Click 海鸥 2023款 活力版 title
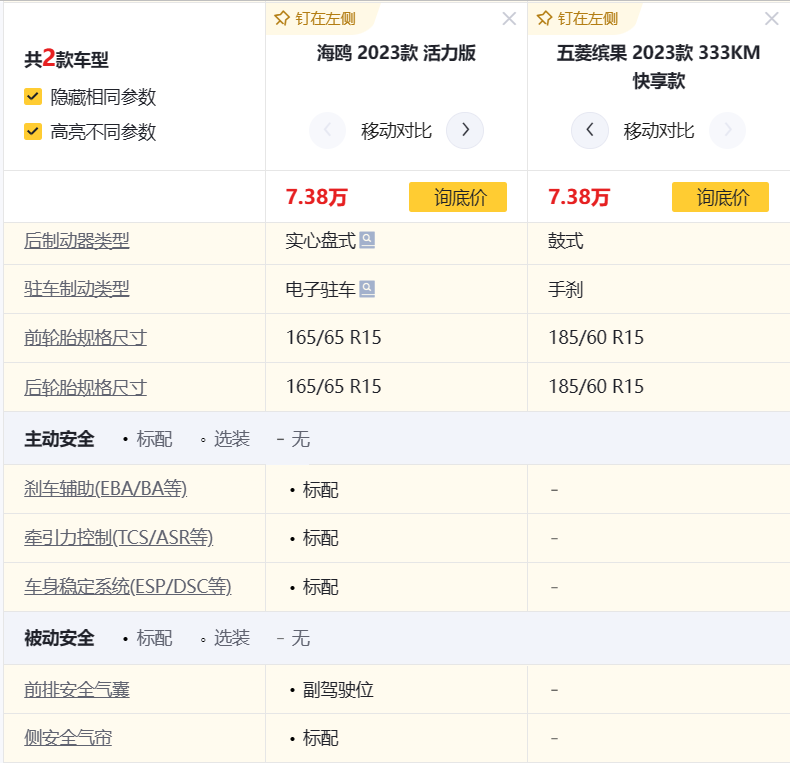The width and height of the screenshot is (790, 763). coord(396,53)
